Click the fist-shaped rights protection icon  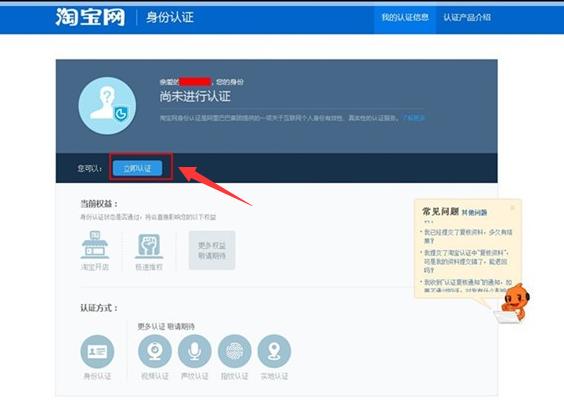coord(149,246)
